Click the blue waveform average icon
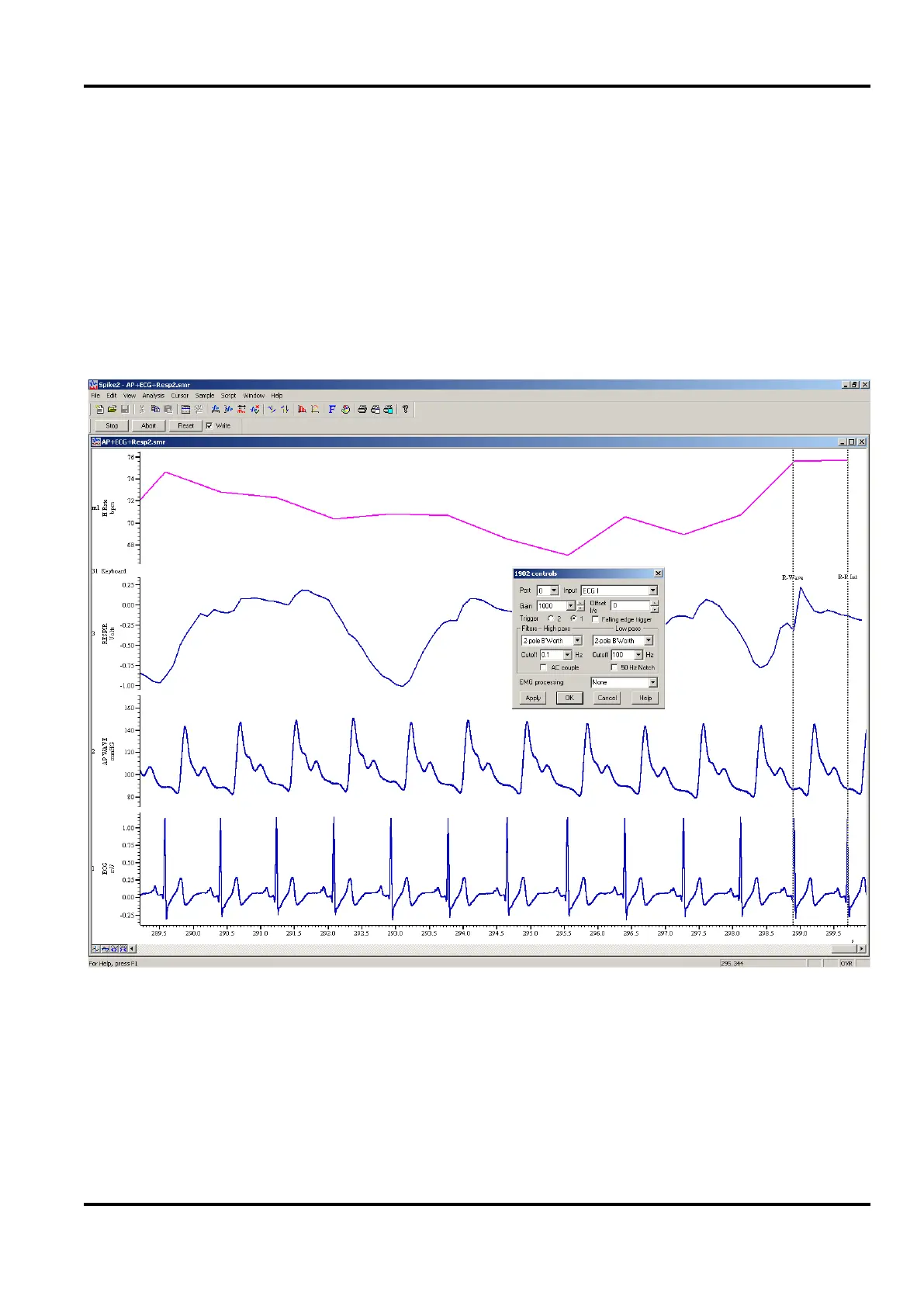The image size is (924, 1306). click(x=216, y=409)
